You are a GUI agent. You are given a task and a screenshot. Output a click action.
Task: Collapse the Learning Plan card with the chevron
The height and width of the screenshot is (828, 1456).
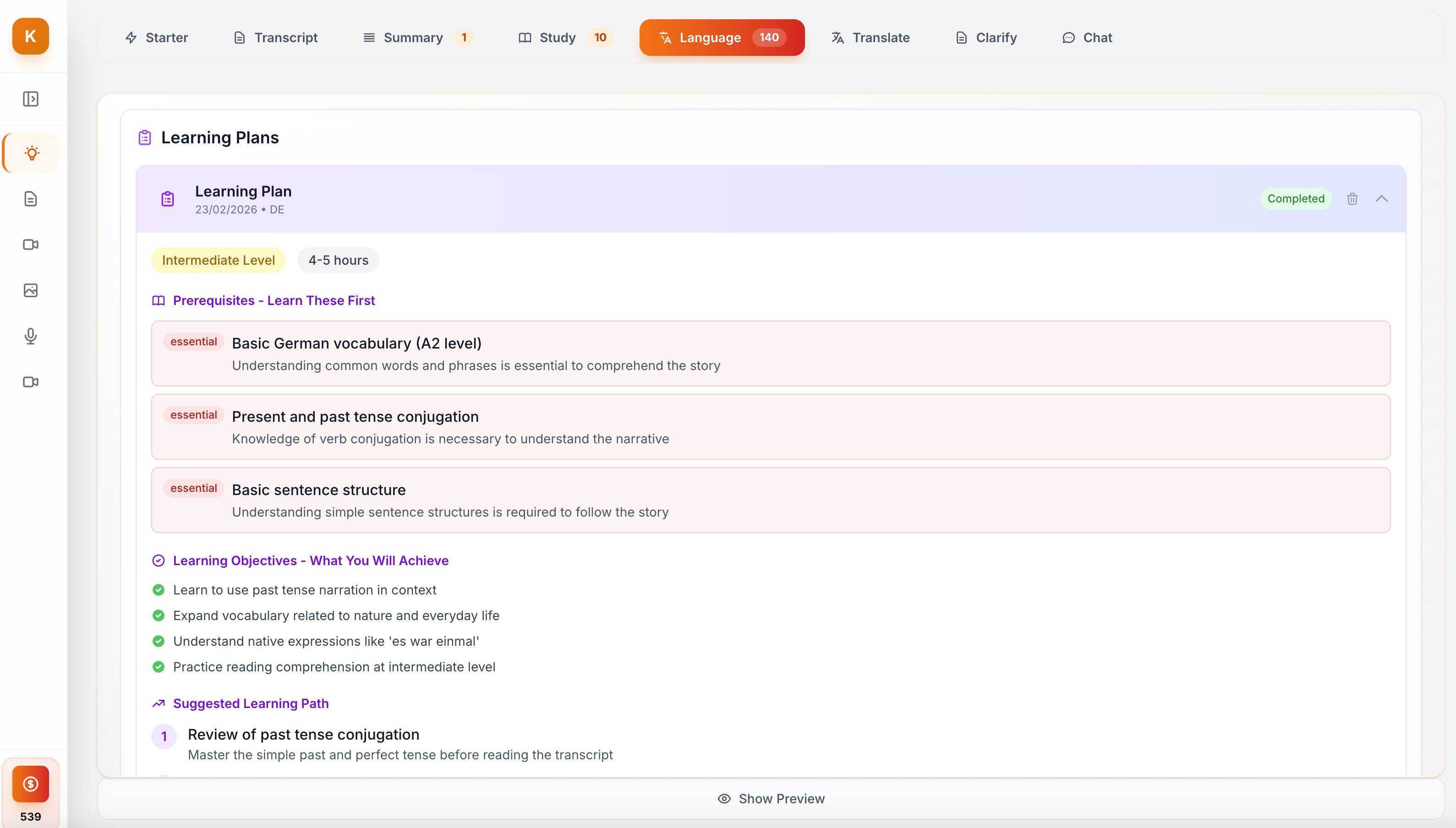tap(1382, 198)
